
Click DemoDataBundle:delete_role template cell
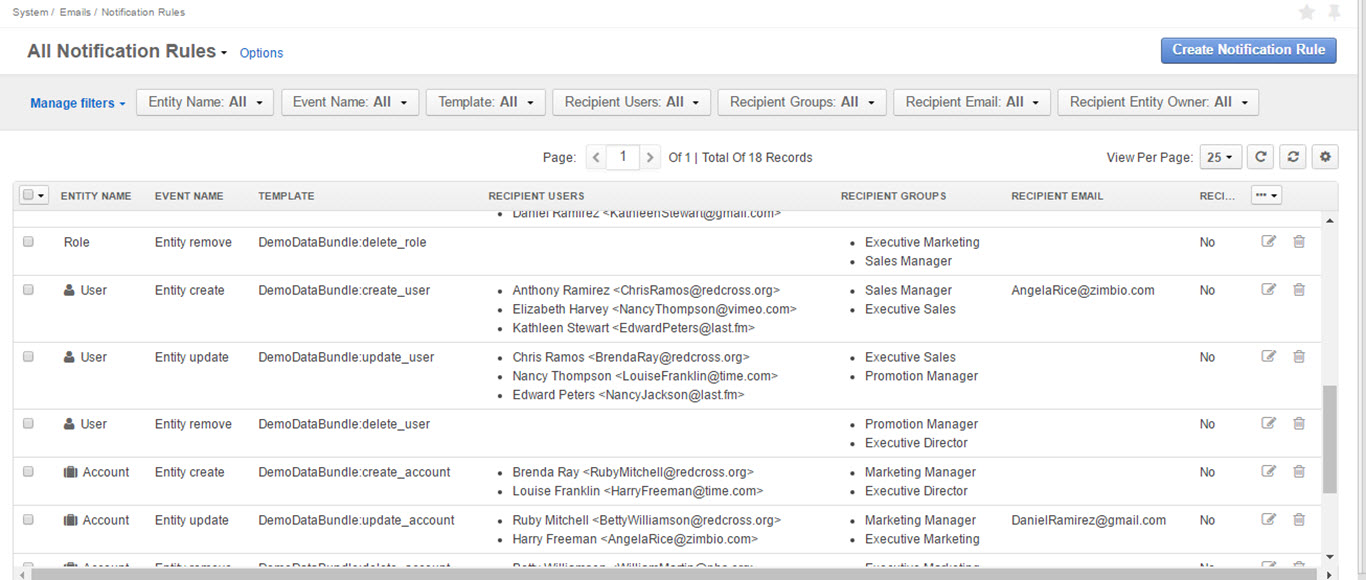[342, 242]
